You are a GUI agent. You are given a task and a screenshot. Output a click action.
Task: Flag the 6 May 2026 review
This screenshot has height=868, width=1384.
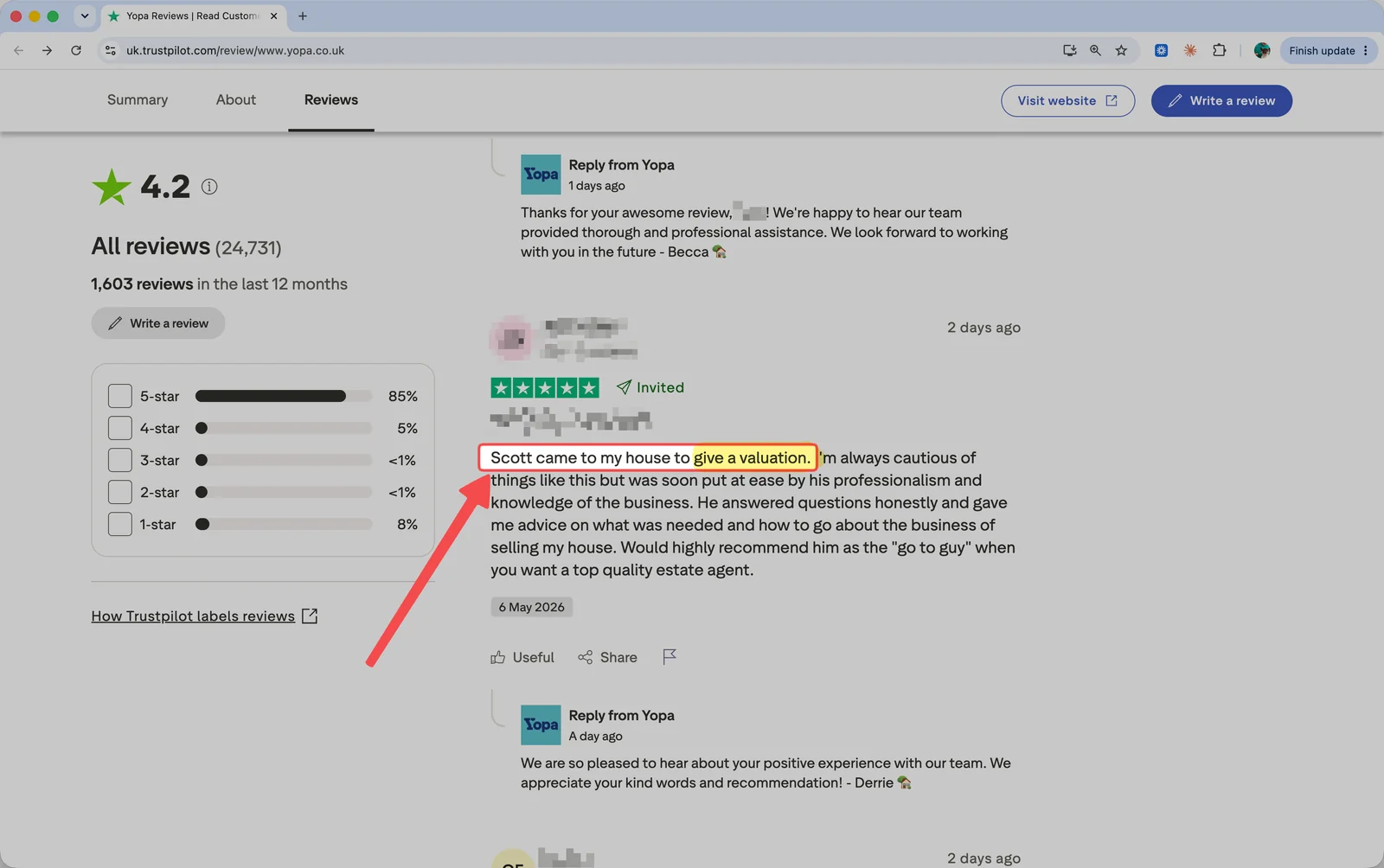(x=670, y=657)
